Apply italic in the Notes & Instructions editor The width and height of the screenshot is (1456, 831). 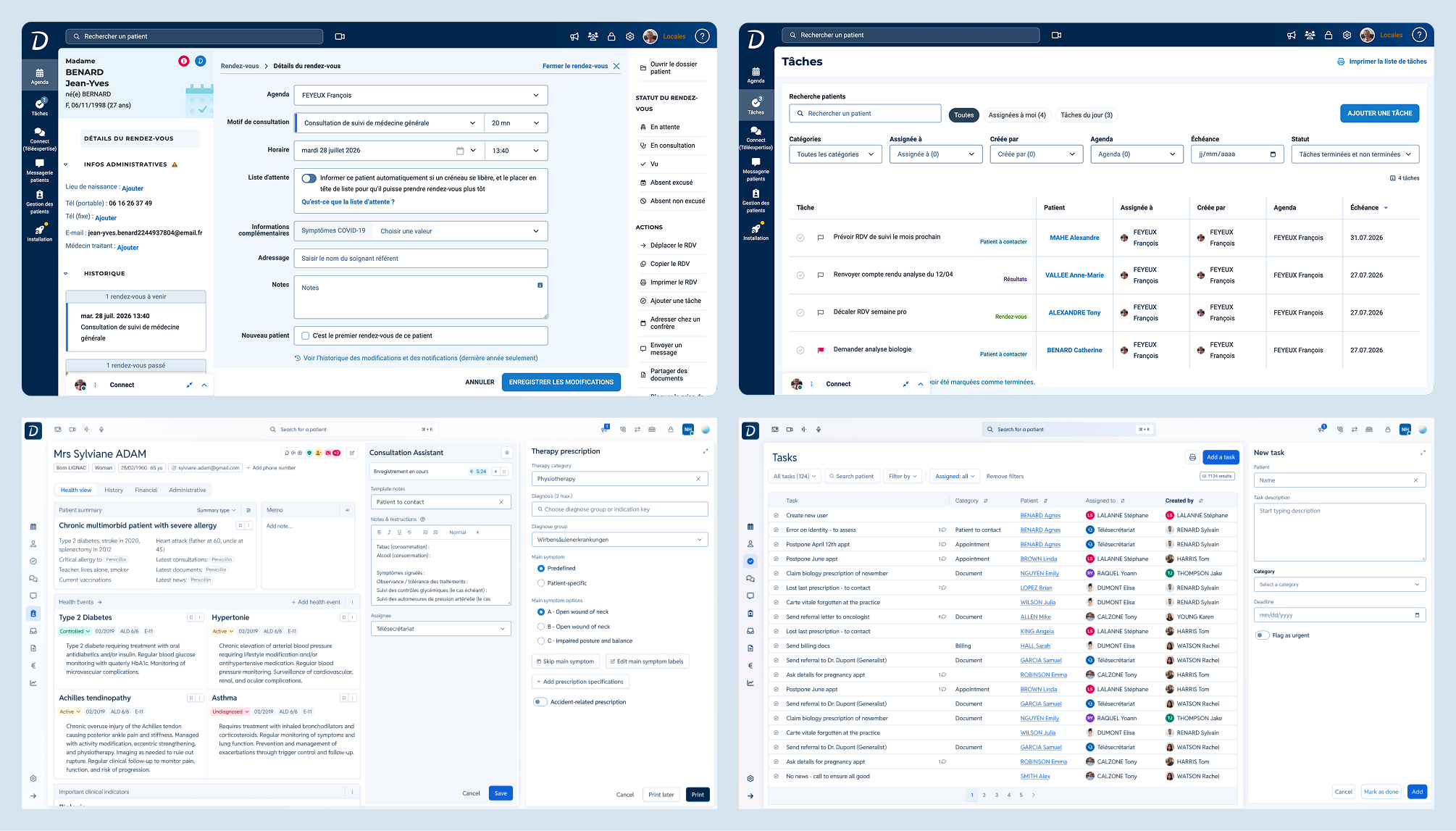click(x=389, y=533)
